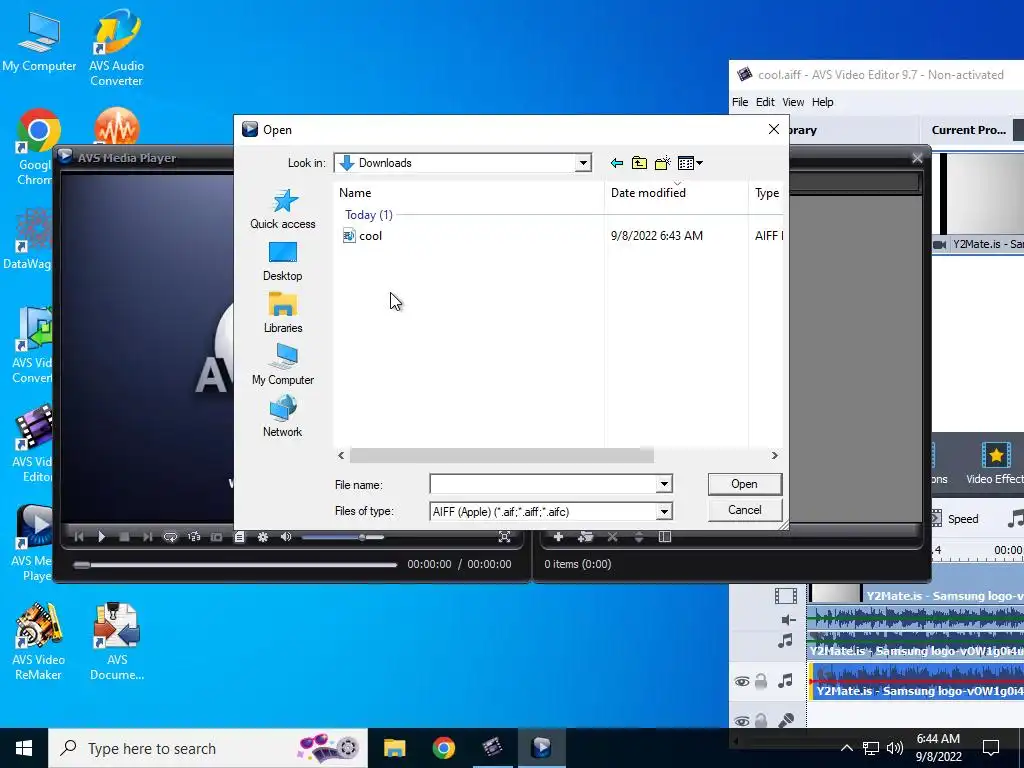Image resolution: width=1024 pixels, height=768 pixels.
Task: Open the View Menu dropdown in Open dialog
Action: [x=690, y=163]
